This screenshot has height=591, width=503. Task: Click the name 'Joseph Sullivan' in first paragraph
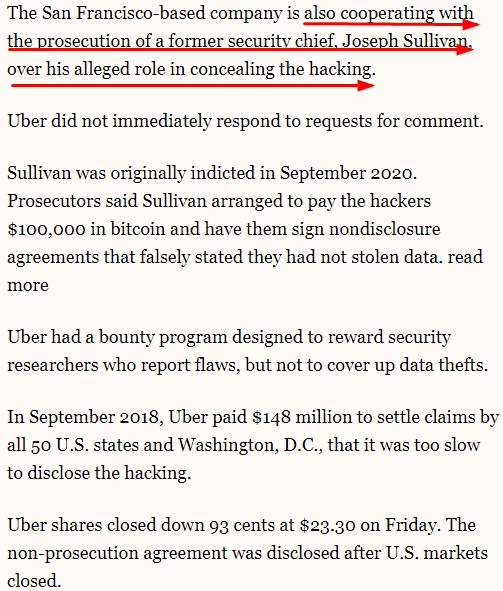point(407,41)
